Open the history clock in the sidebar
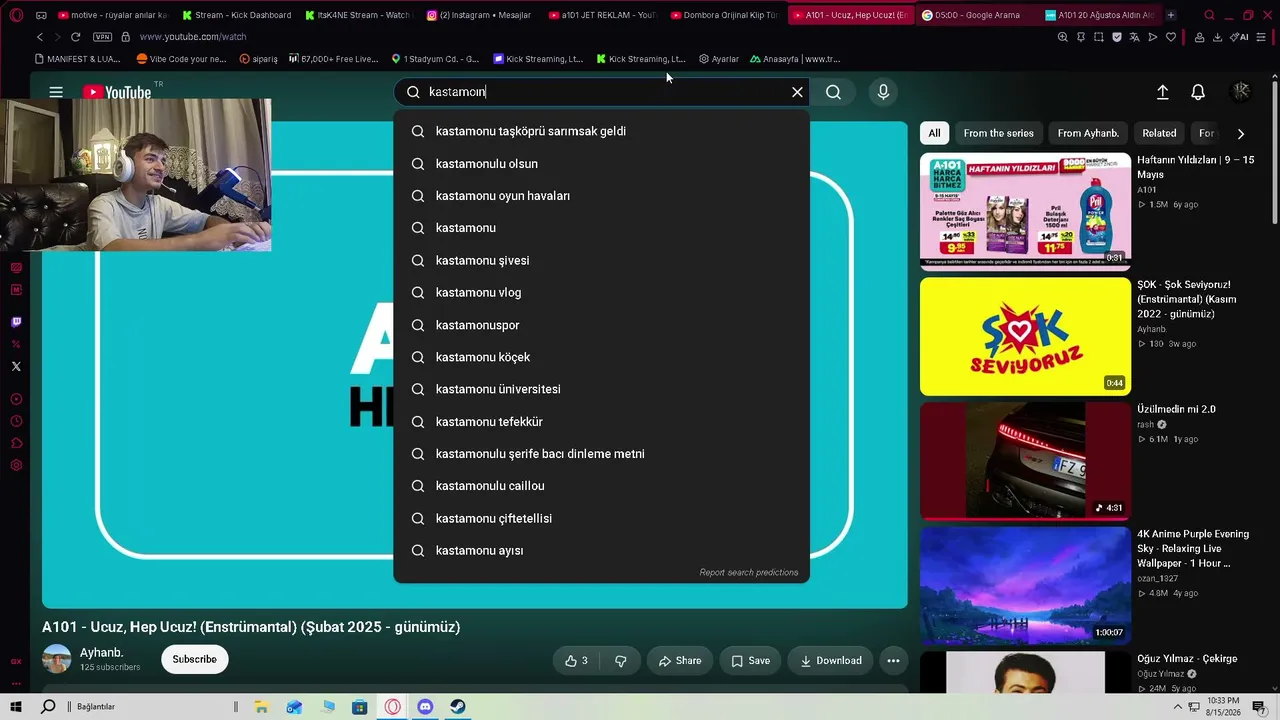This screenshot has width=1280, height=720. [x=16, y=421]
